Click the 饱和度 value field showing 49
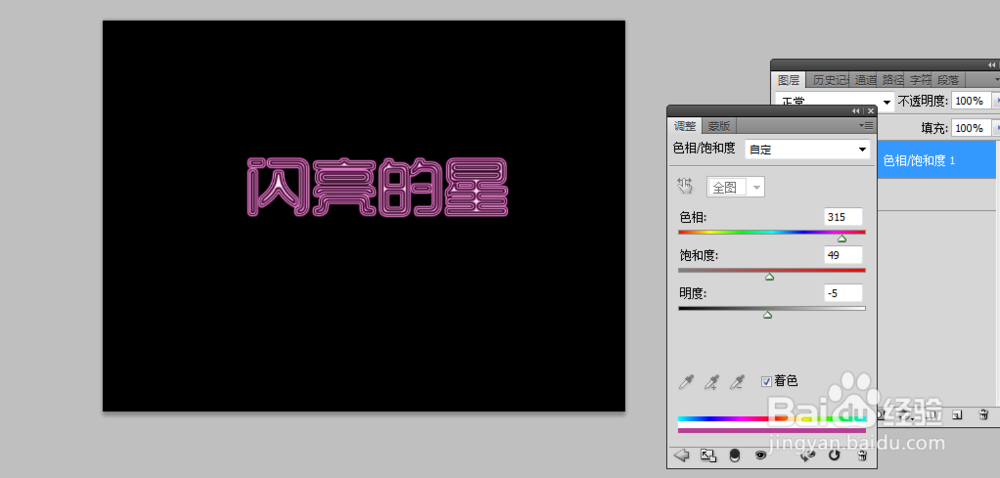1000x478 pixels. tap(843, 255)
